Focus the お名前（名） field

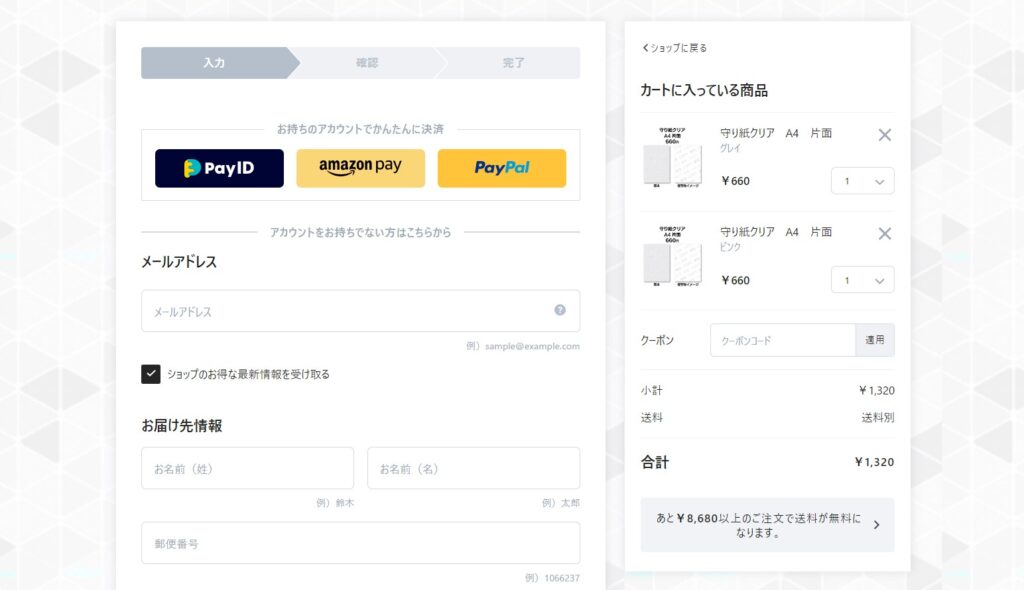pos(473,468)
